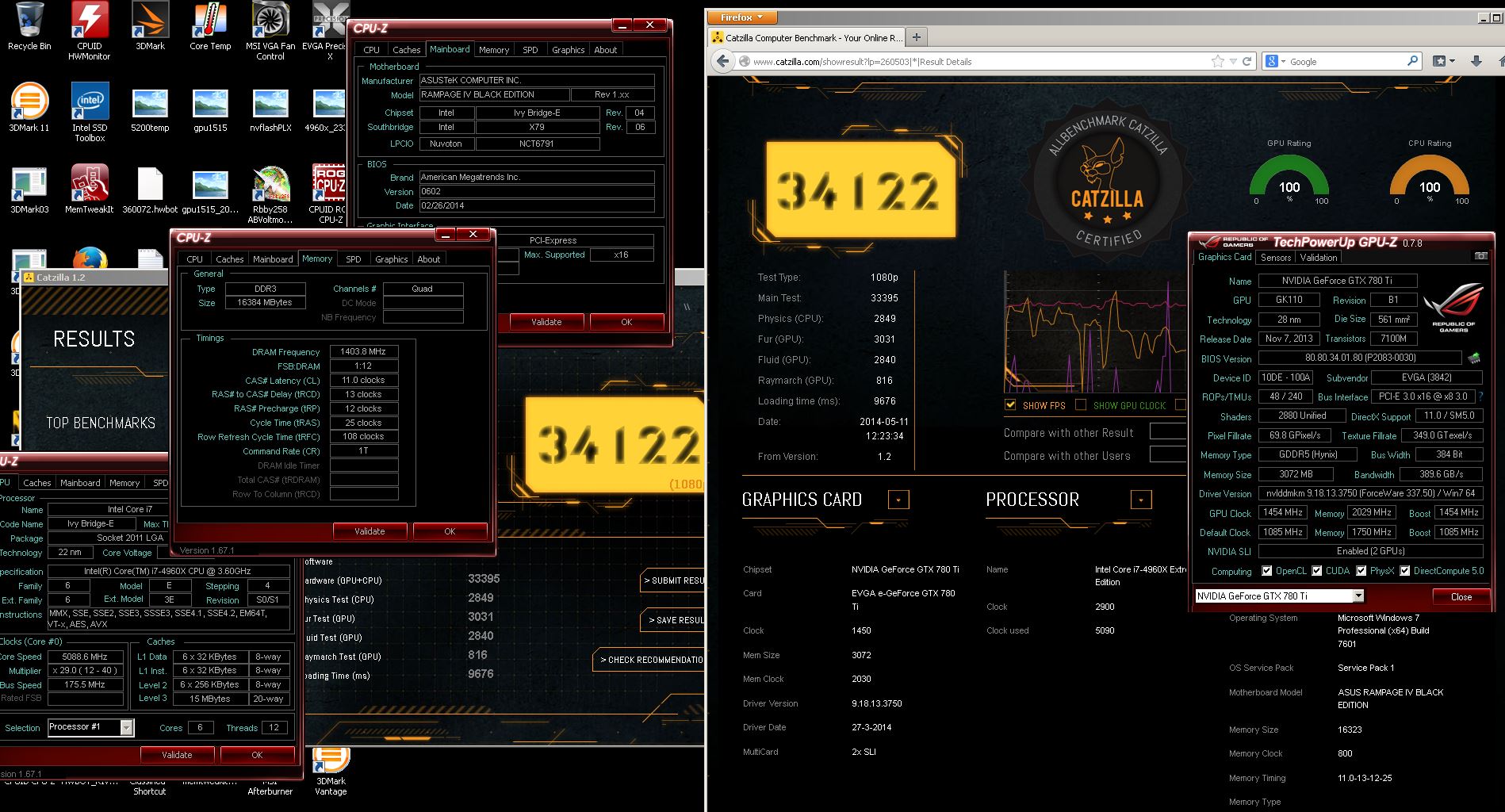1505x812 pixels.
Task: Open the gpu1515 image file
Action: tap(210, 108)
